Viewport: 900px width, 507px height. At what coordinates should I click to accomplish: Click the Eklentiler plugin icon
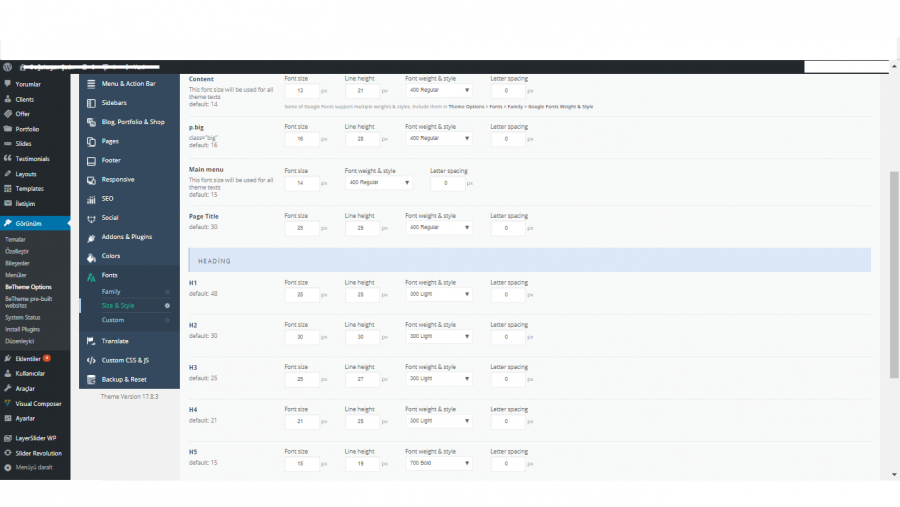pyautogui.click(x=7, y=358)
